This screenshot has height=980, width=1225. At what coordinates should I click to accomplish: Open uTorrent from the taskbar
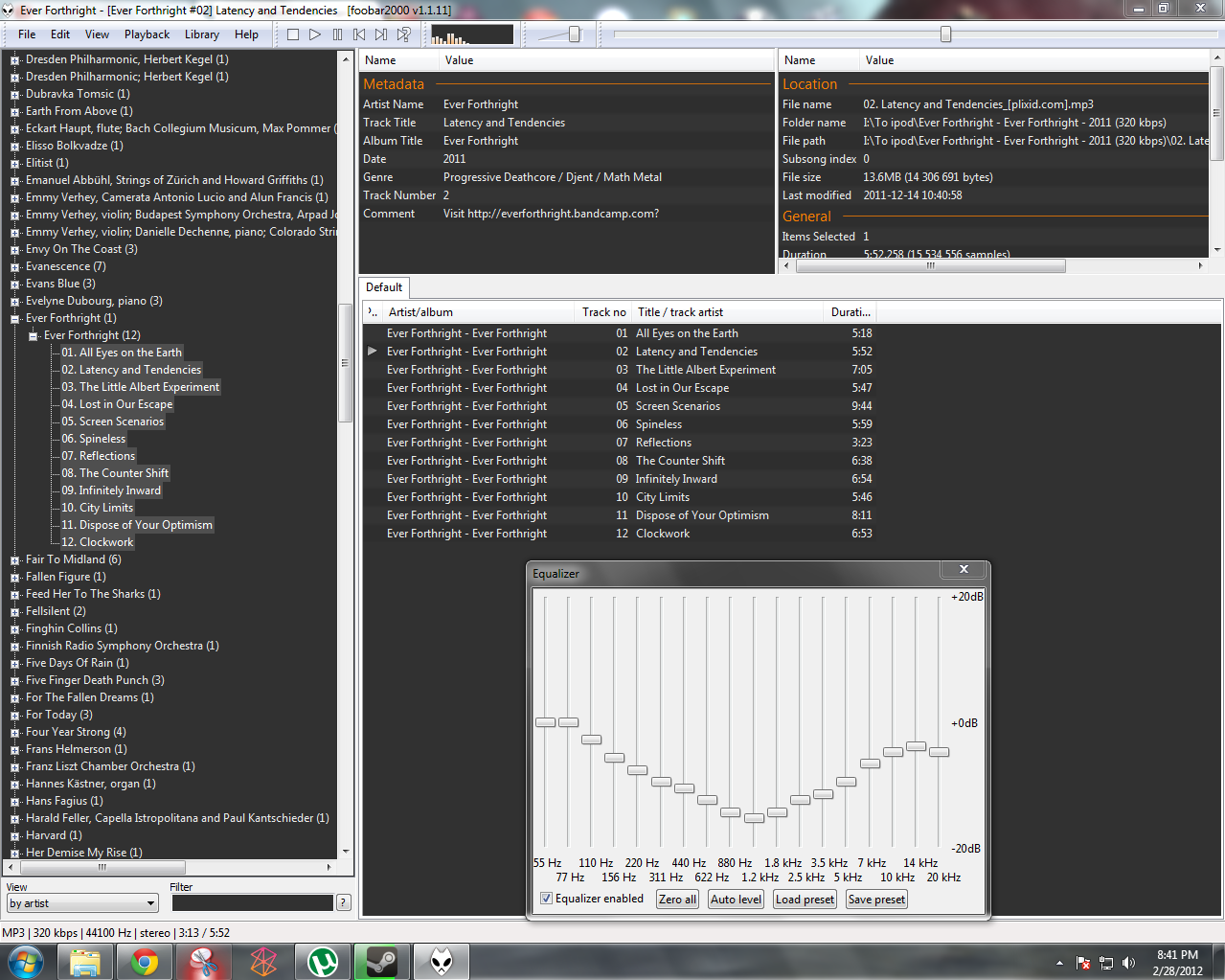tap(323, 962)
